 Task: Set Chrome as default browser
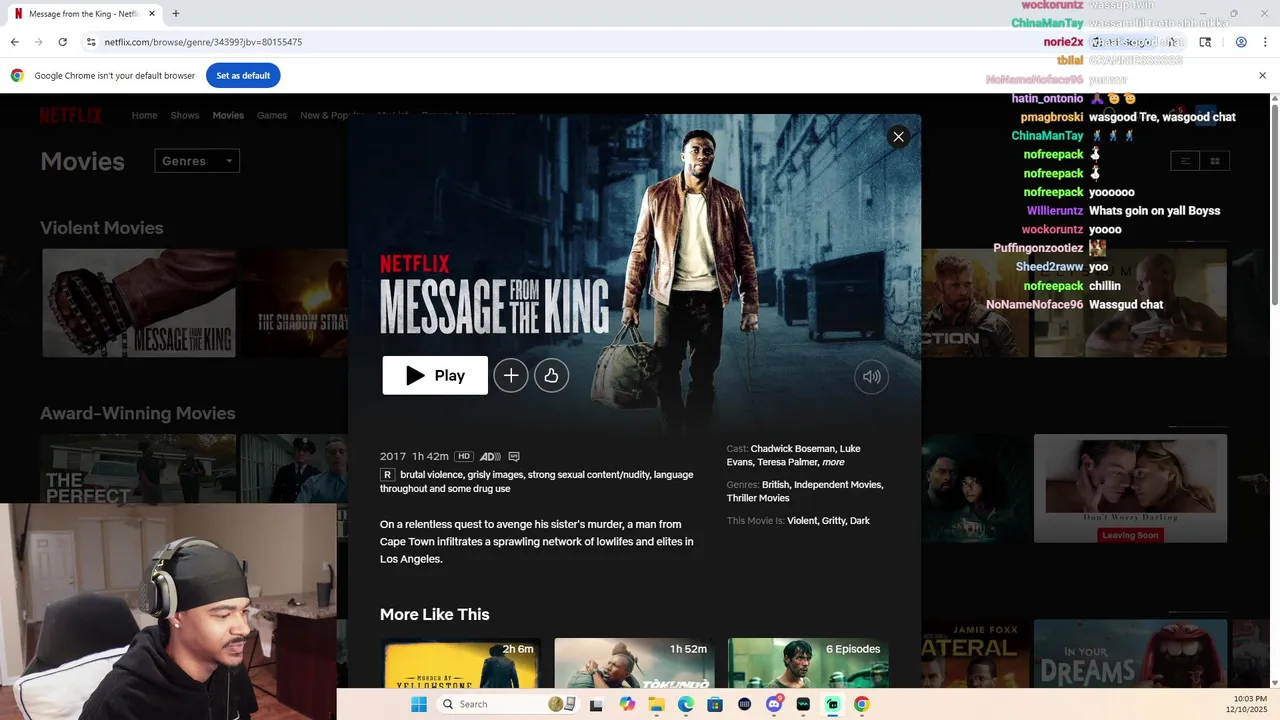(x=243, y=75)
